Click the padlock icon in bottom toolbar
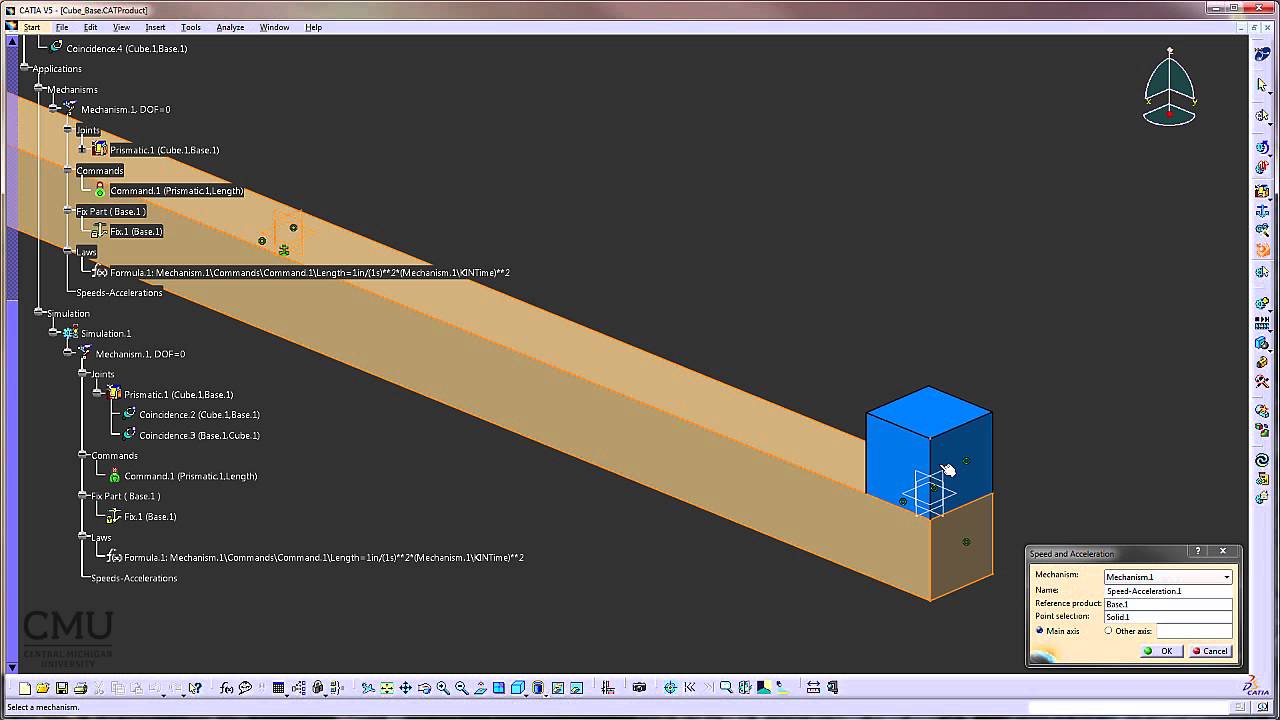The image size is (1280, 720). 318,688
